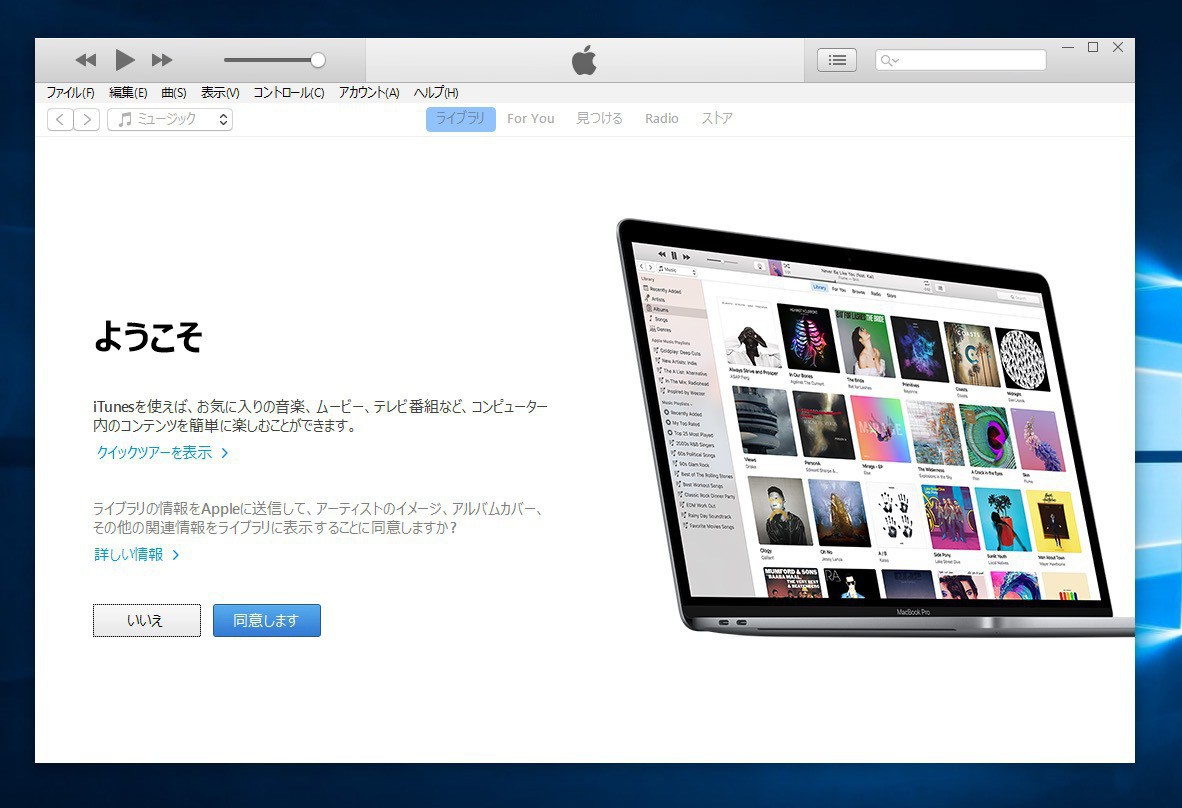Viewport: 1182px width, 808px height.
Task: Focus the search input field
Action: click(960, 60)
